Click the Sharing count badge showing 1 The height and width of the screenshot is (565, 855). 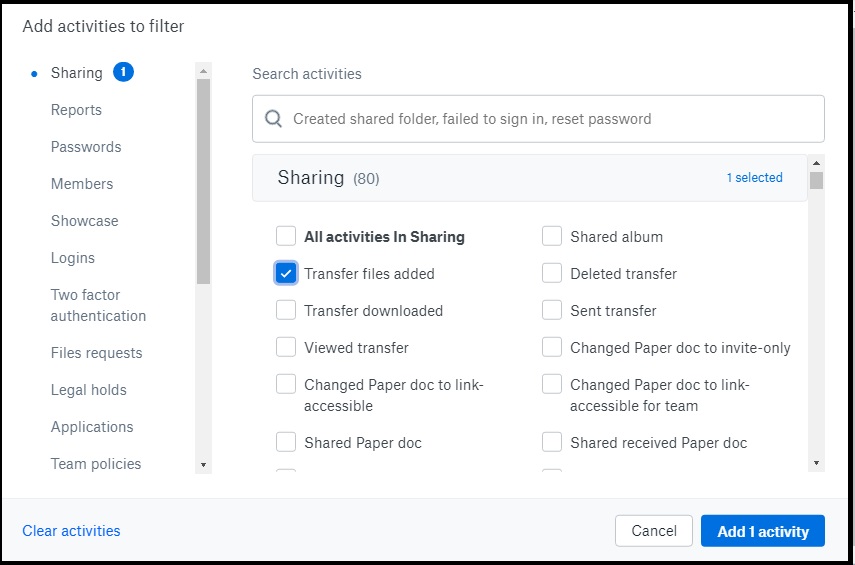123,72
